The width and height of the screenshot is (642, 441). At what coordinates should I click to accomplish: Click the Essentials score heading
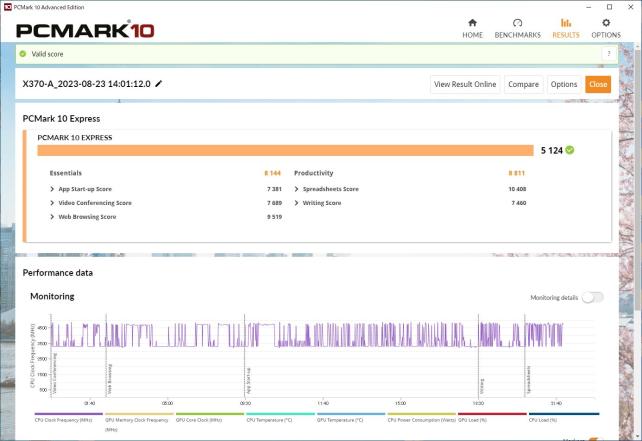pyautogui.click(x=66, y=173)
